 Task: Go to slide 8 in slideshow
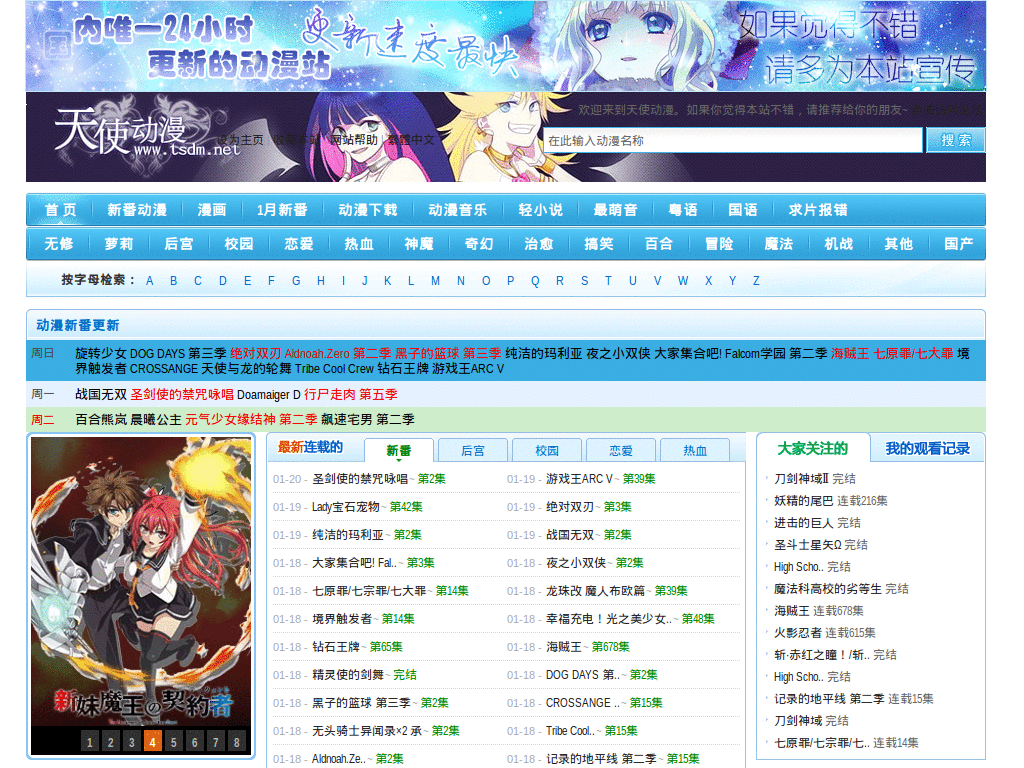(x=236, y=742)
